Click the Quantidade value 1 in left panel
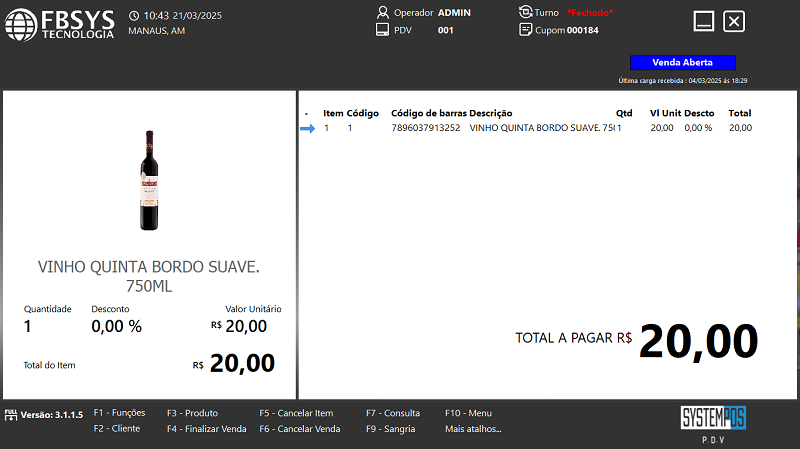This screenshot has height=449, width=800. 28,327
